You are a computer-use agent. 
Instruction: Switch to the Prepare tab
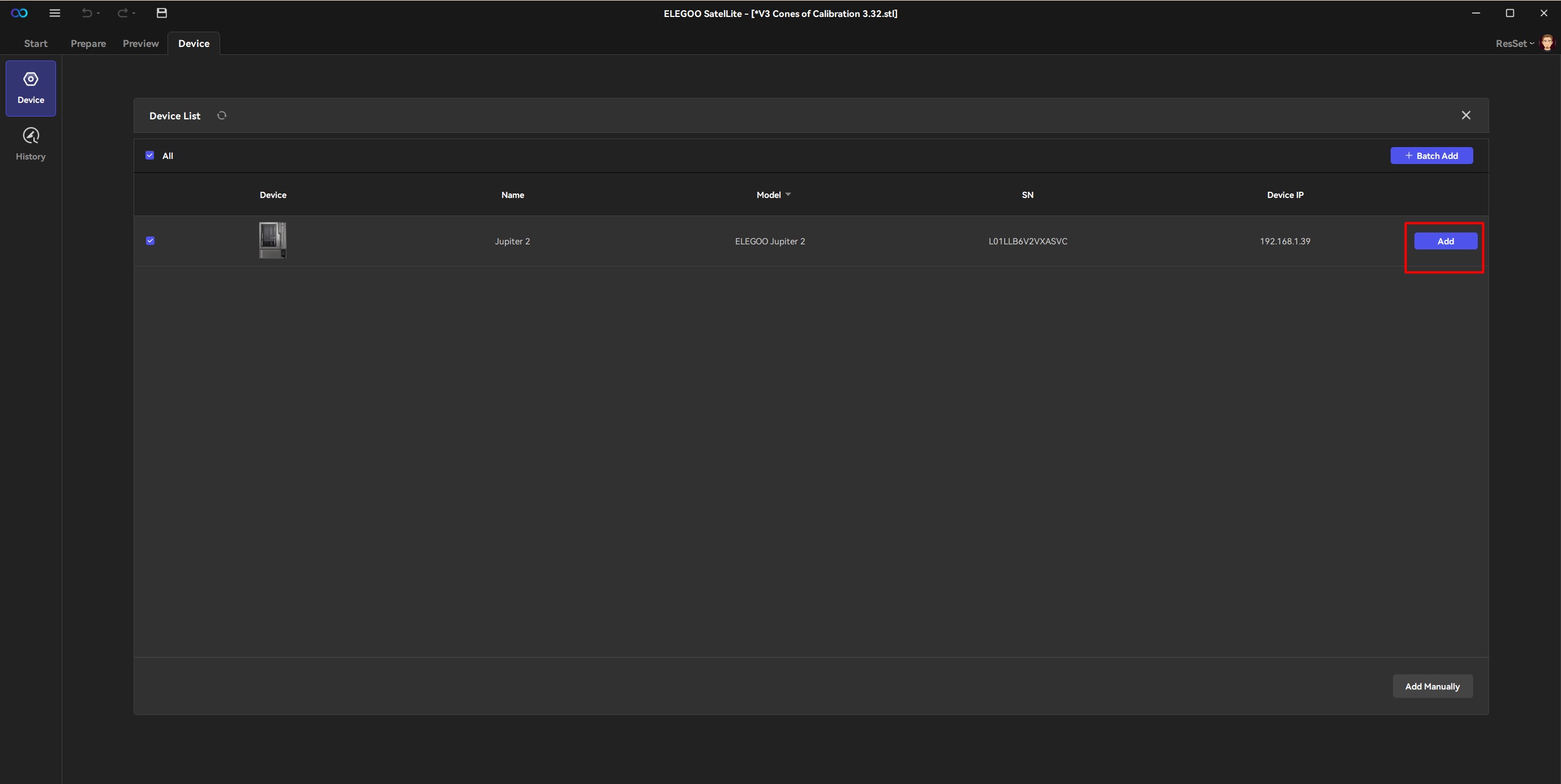pyautogui.click(x=88, y=44)
